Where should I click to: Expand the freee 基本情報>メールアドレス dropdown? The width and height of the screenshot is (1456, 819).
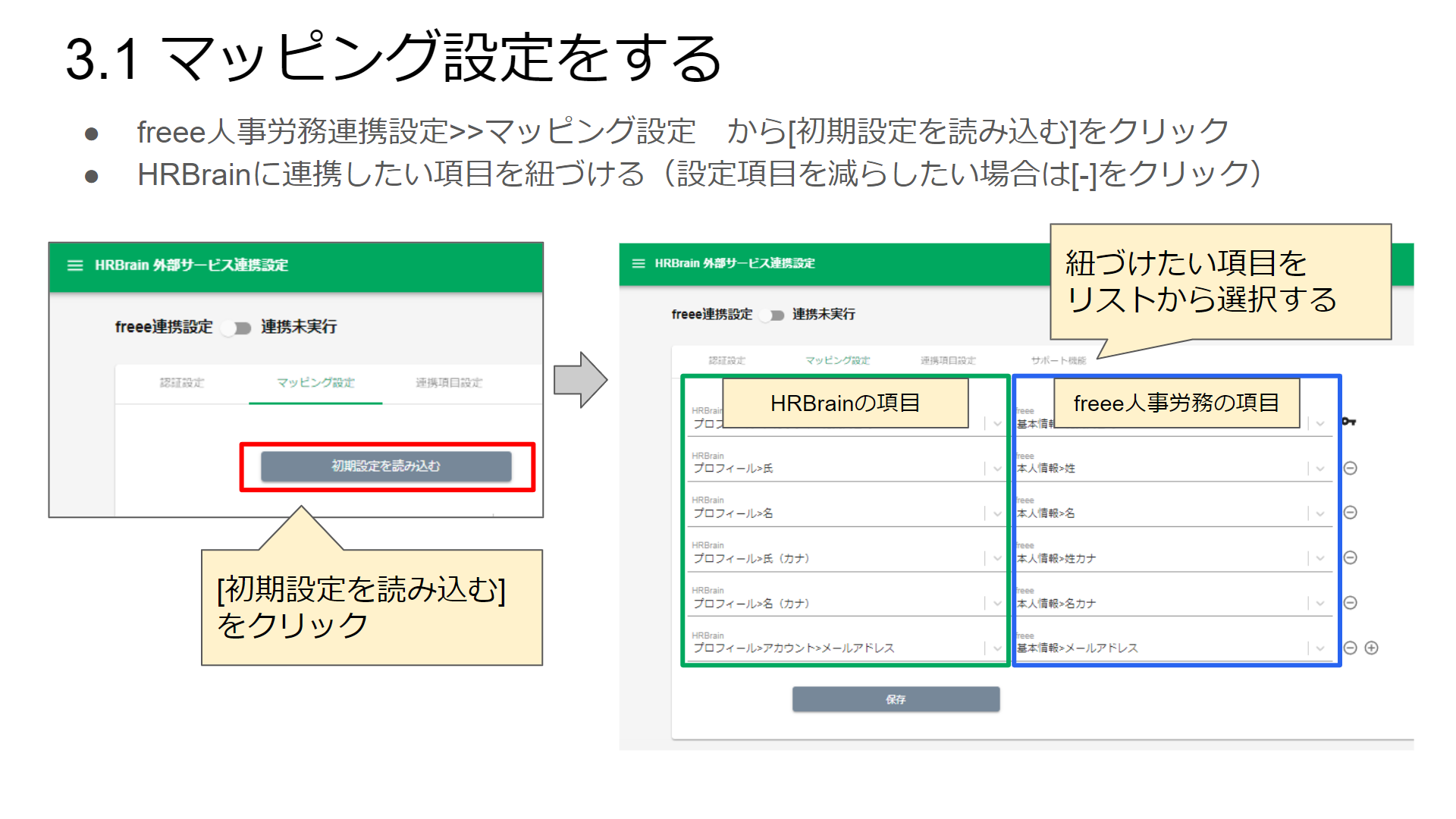[x=1320, y=648]
